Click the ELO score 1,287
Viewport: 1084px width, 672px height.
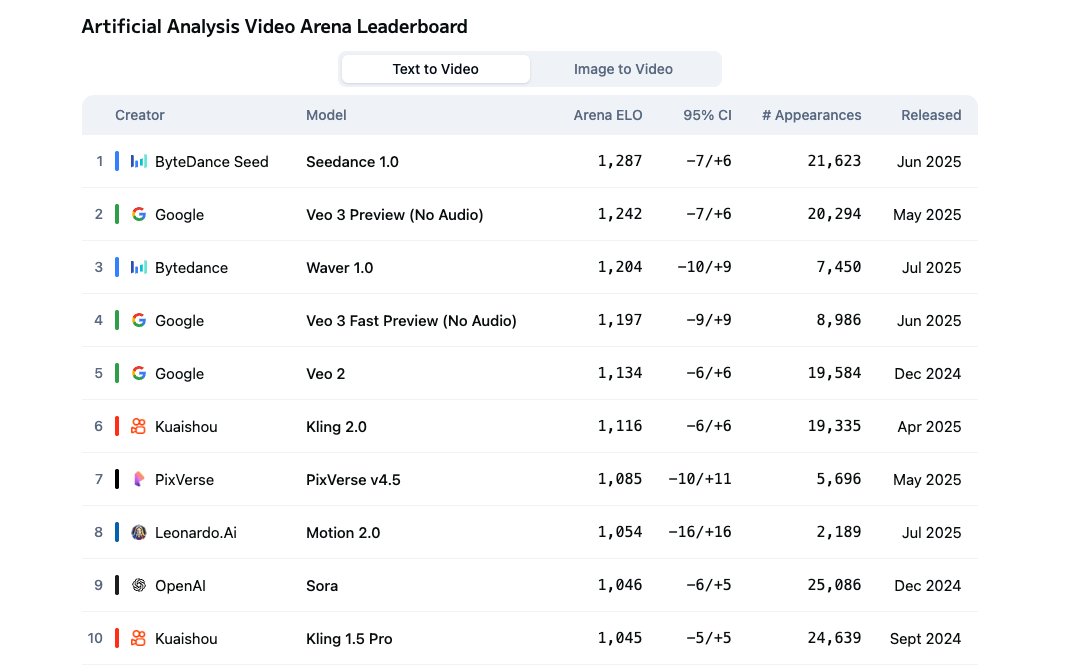coord(619,161)
